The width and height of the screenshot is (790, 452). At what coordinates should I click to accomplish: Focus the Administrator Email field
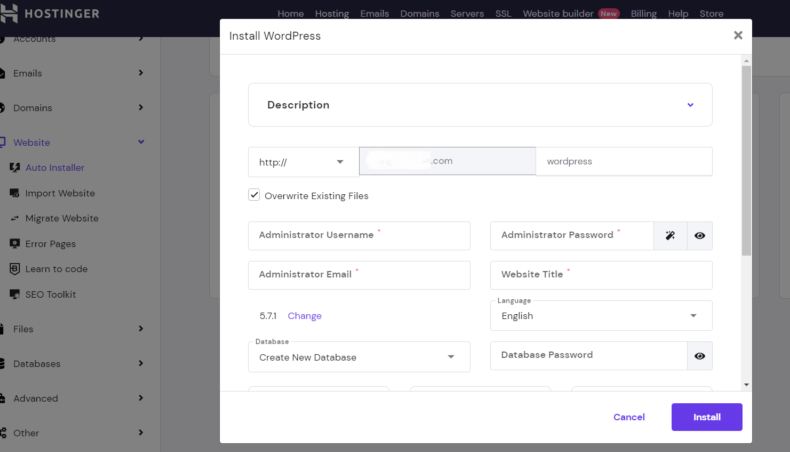[359, 275]
